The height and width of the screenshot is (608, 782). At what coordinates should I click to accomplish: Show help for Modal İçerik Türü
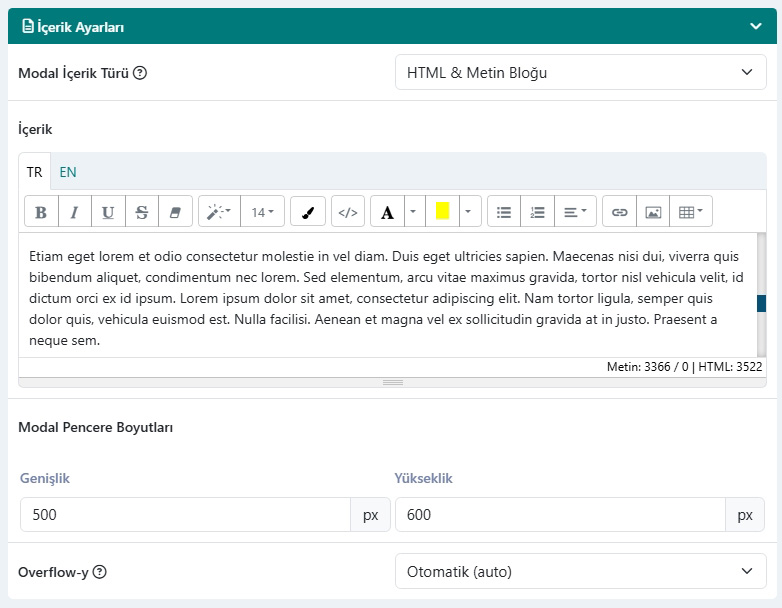click(140, 73)
